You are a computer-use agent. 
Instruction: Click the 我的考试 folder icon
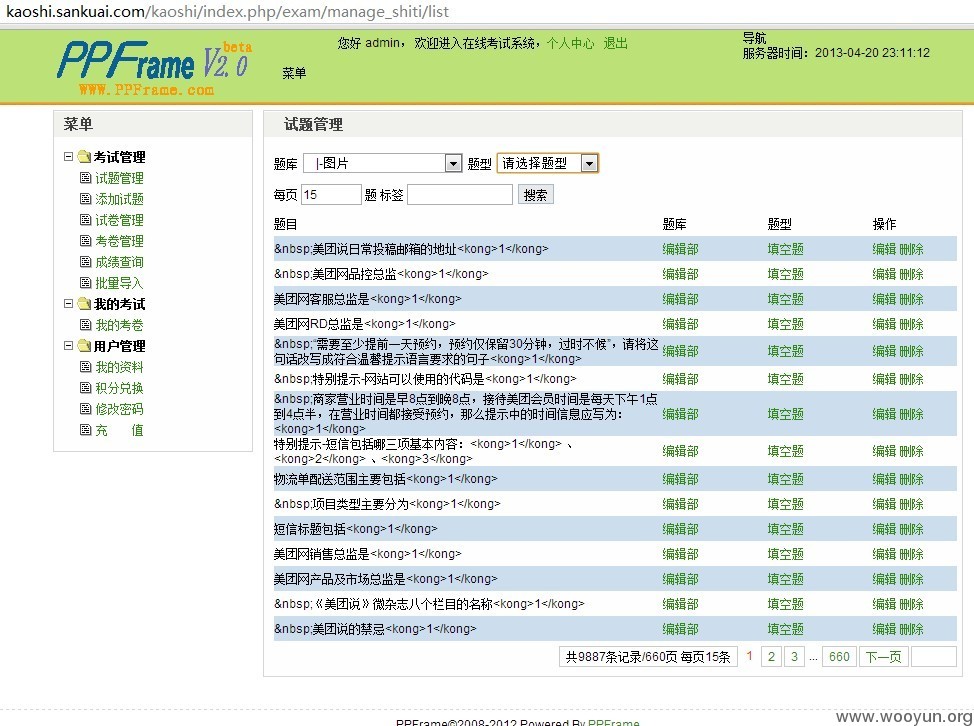(x=84, y=304)
